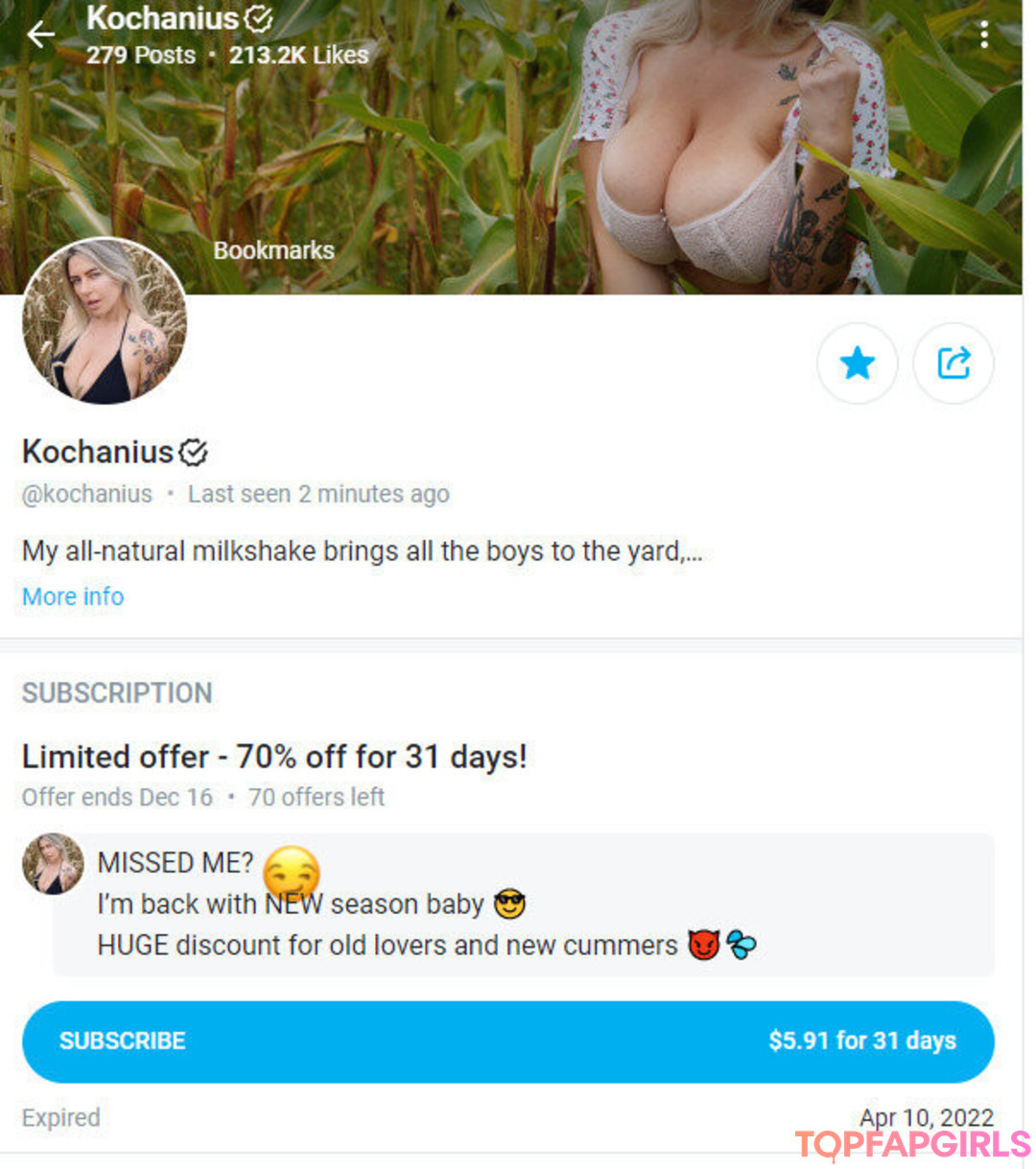Image resolution: width=1036 pixels, height=1169 pixels.
Task: Click the Bookmarks label
Action: point(273,250)
